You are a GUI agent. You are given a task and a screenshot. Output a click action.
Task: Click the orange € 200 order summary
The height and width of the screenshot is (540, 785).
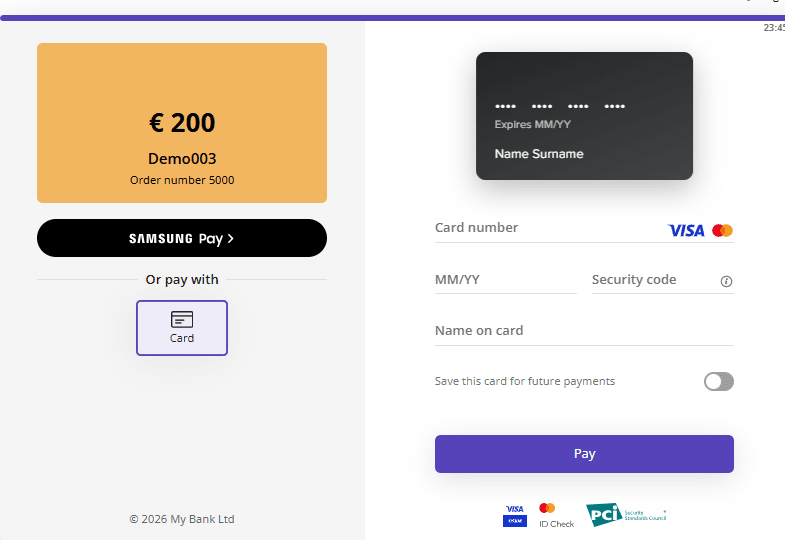pyautogui.click(x=182, y=123)
